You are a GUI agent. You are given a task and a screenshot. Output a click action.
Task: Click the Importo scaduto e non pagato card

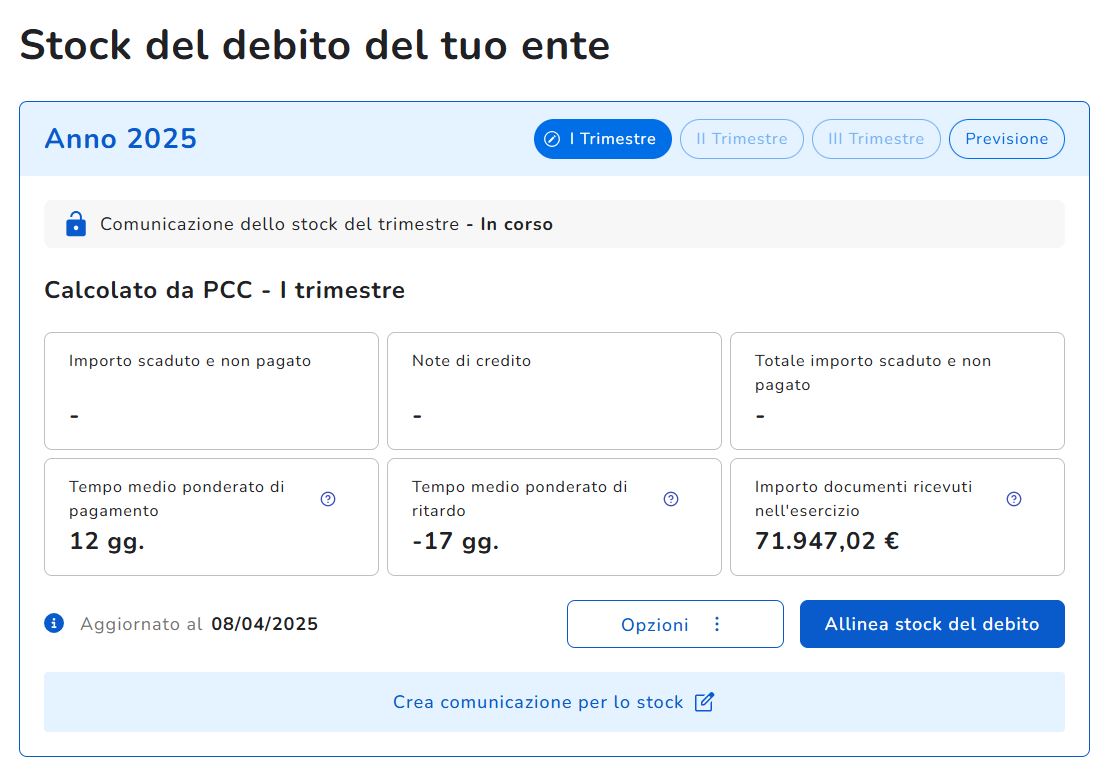pos(211,391)
